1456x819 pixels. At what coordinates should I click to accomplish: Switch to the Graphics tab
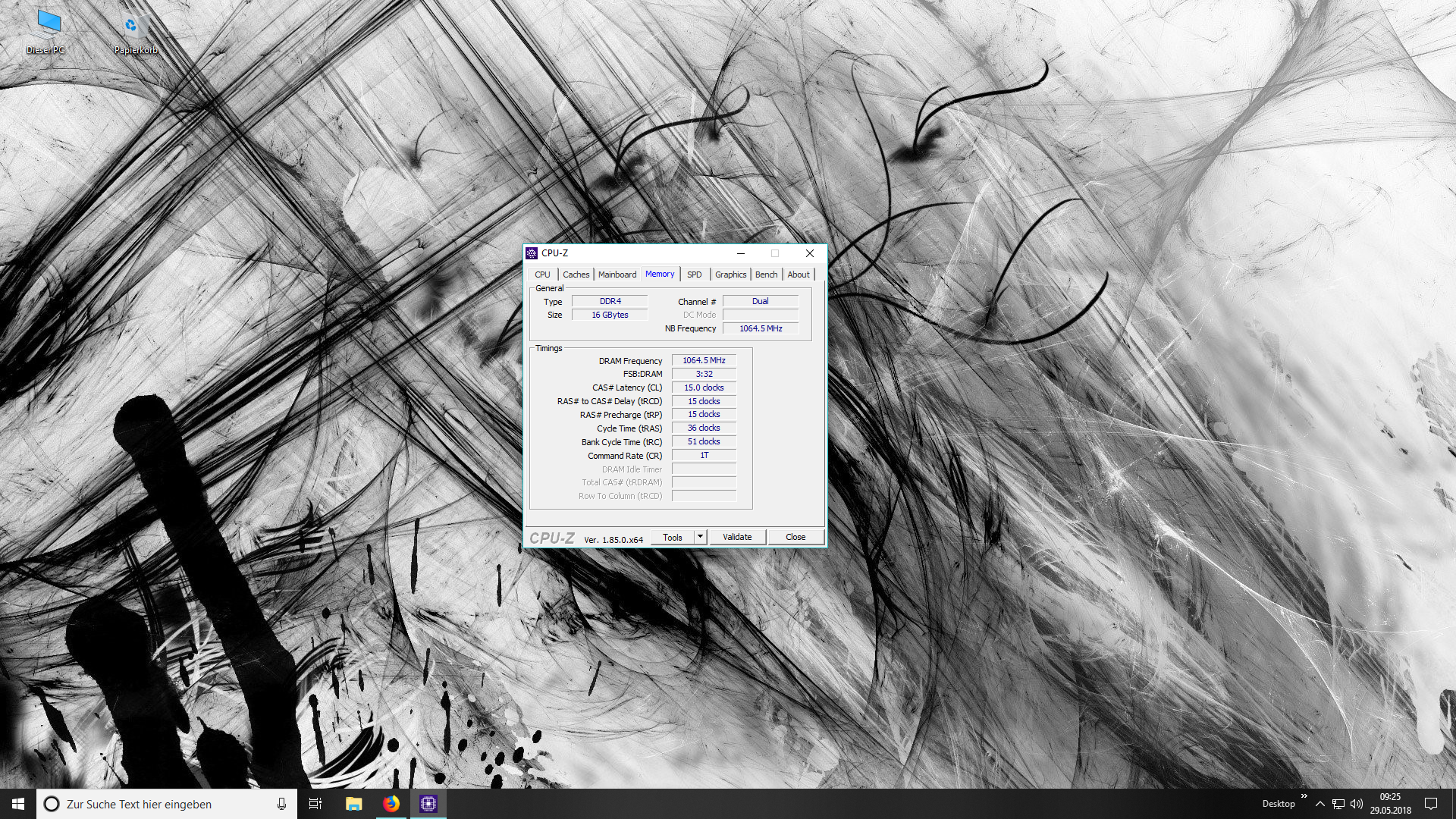tap(730, 274)
